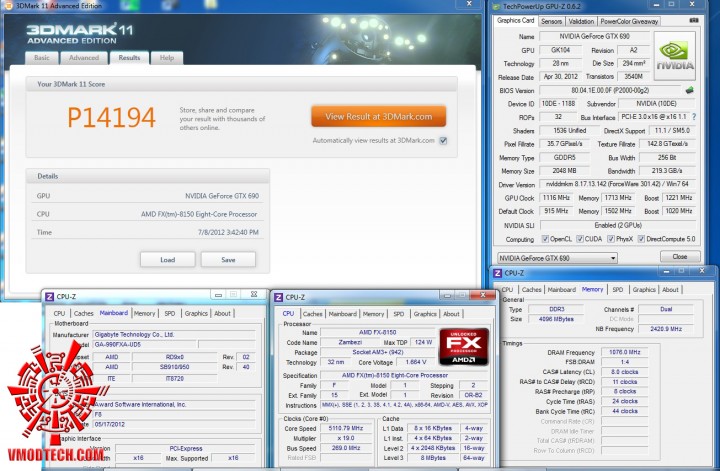Click the GA-990FXA-UD5 model field
The width and height of the screenshot is (720, 471).
[x=145, y=344]
